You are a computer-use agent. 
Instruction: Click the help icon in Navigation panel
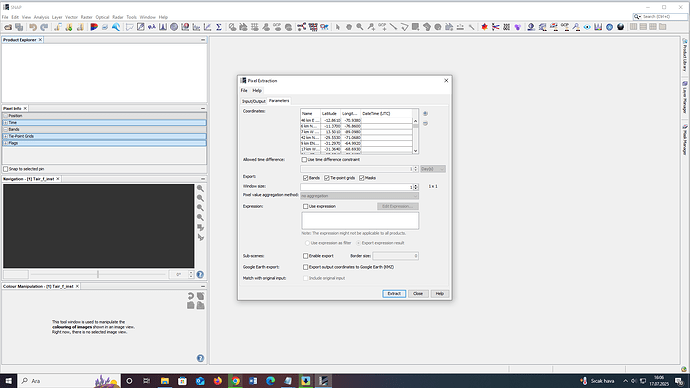click(200, 275)
